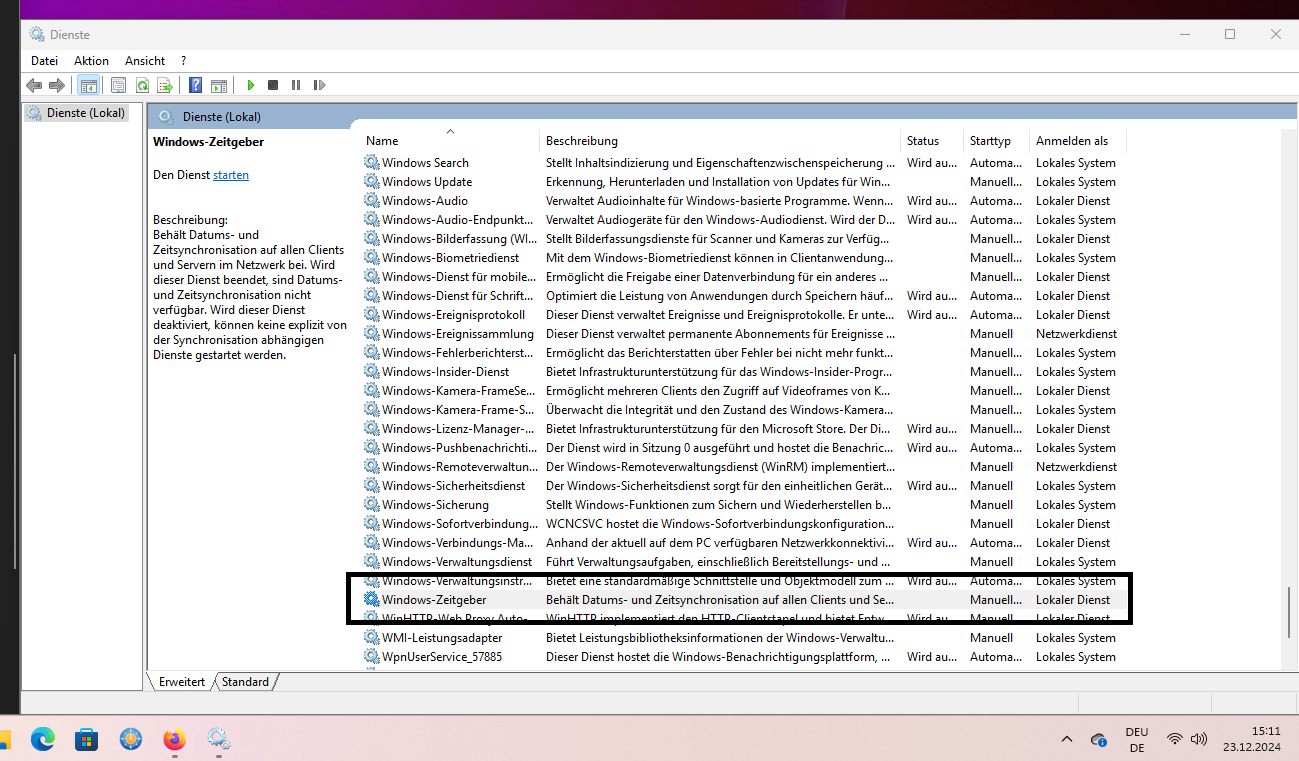
Task: Click the gear icon of Windows-Sicherung
Action: pyautogui.click(x=372, y=505)
